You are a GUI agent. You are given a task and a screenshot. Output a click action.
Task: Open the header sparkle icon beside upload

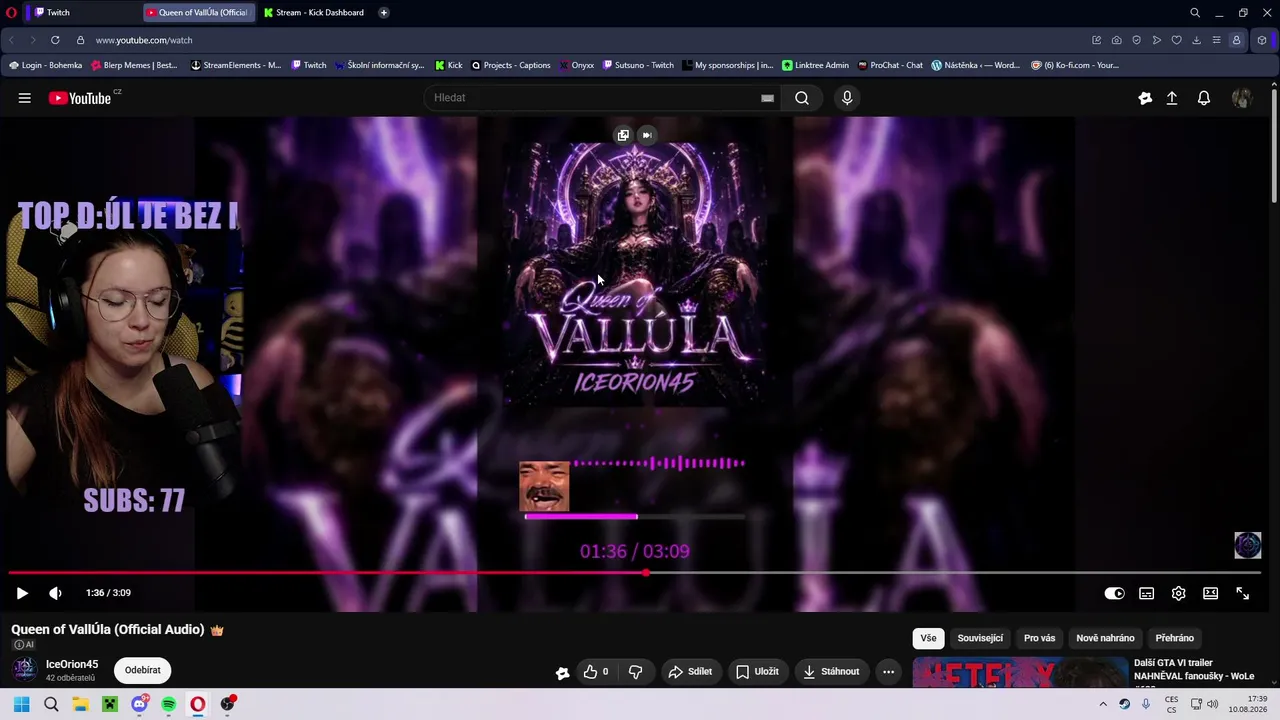click(1145, 98)
